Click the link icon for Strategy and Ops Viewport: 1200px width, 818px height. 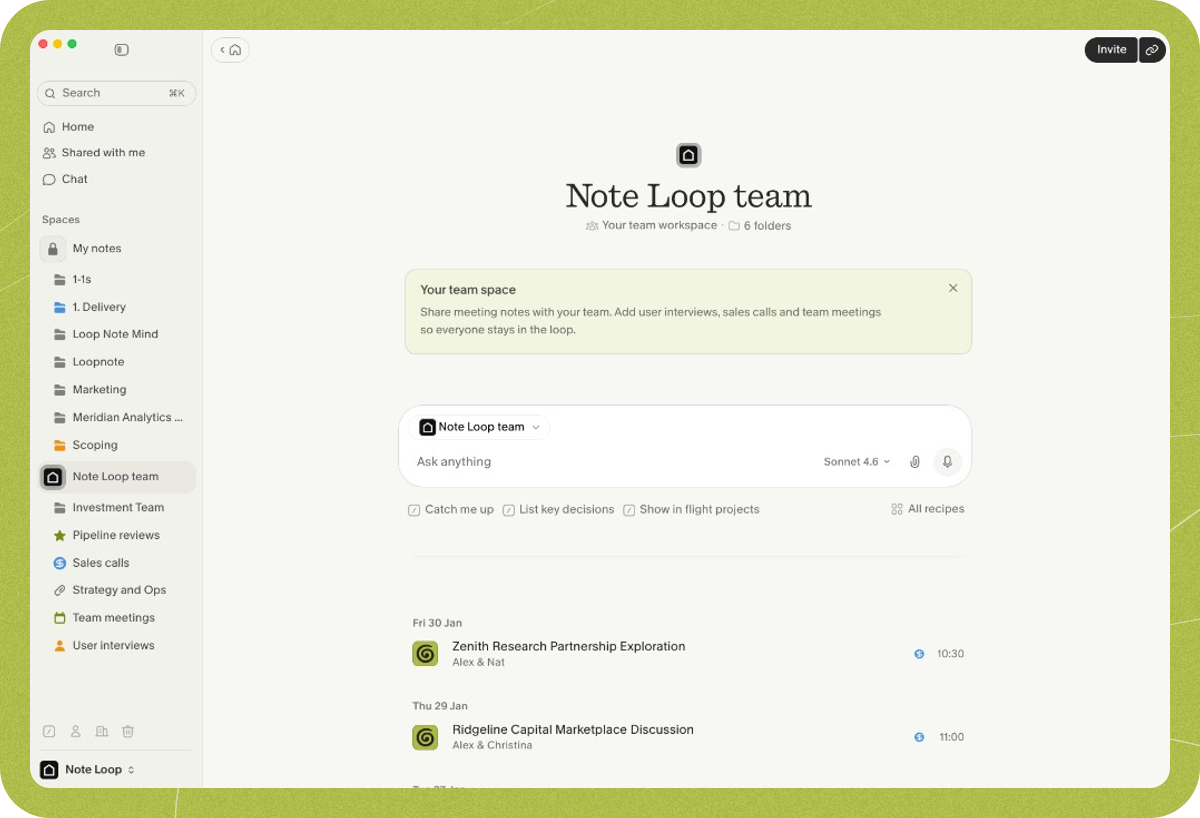(x=60, y=590)
